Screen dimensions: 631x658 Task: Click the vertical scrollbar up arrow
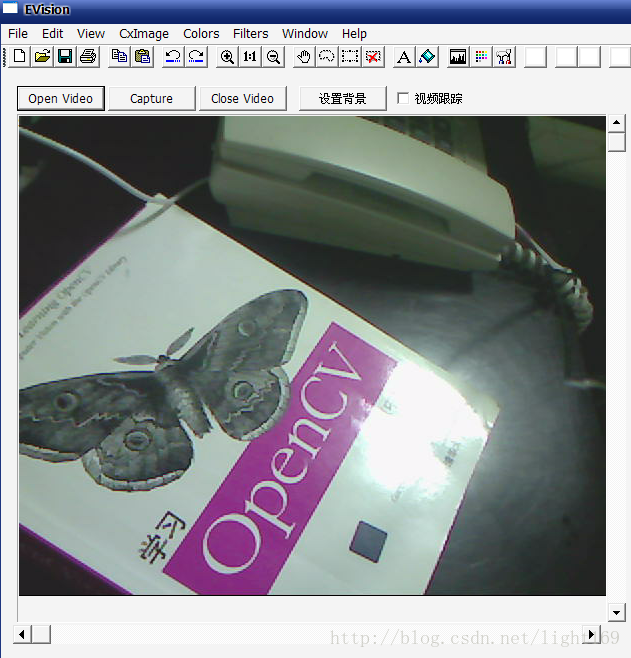pos(617,123)
